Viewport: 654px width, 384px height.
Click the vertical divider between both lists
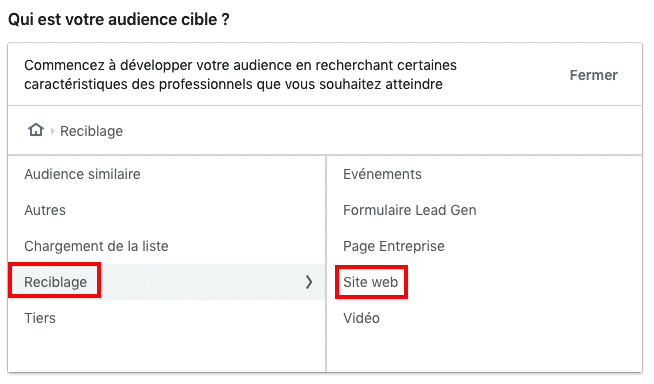coord(326,264)
